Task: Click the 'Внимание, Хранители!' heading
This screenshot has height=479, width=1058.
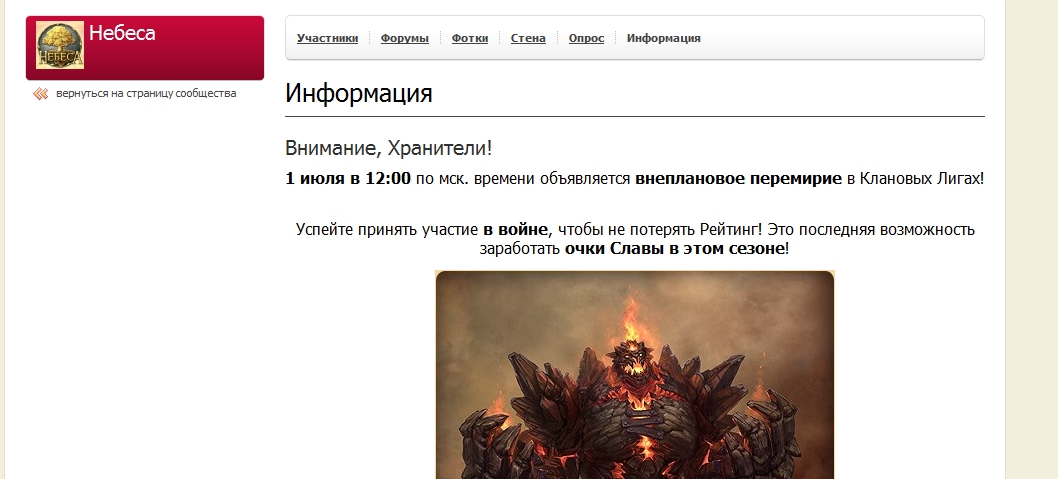Action: click(x=389, y=148)
